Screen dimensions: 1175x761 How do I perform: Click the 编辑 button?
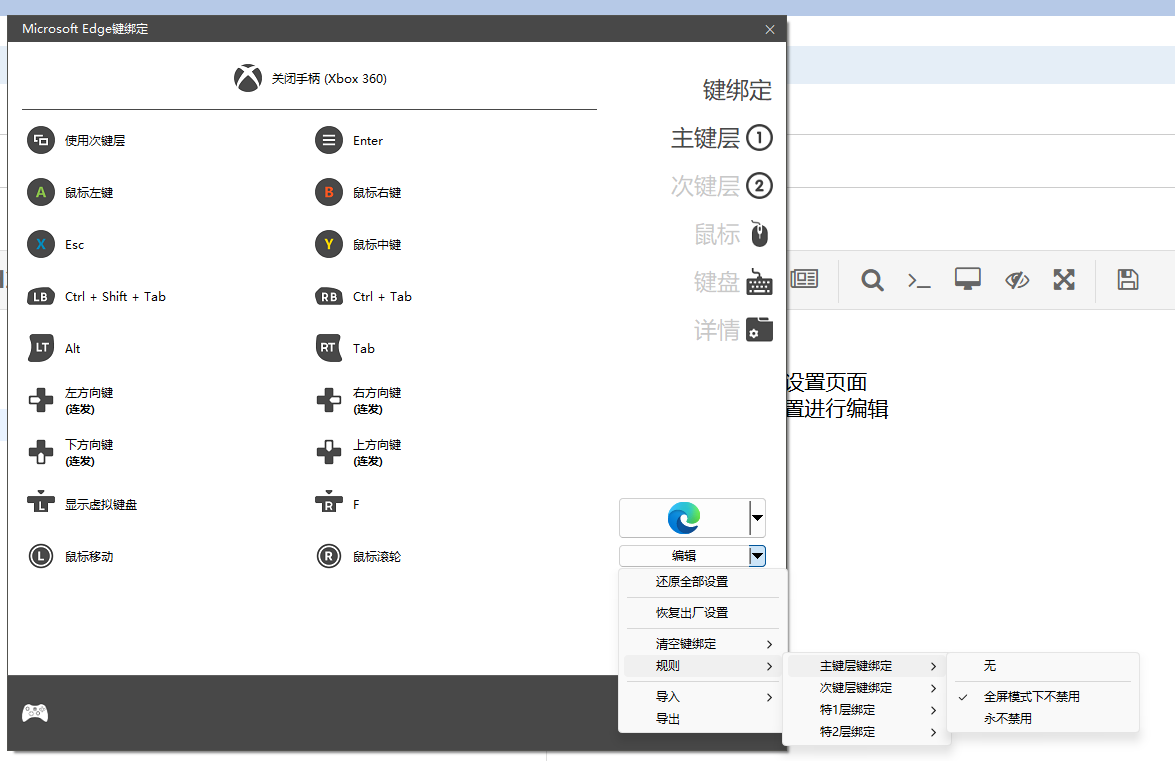click(684, 556)
